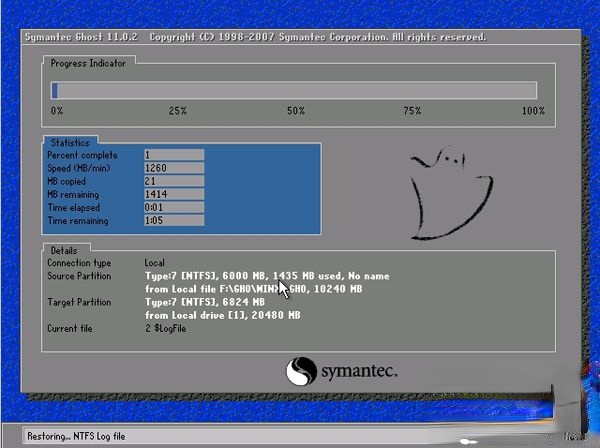
Task: Click the Details group label
Action: (66, 249)
